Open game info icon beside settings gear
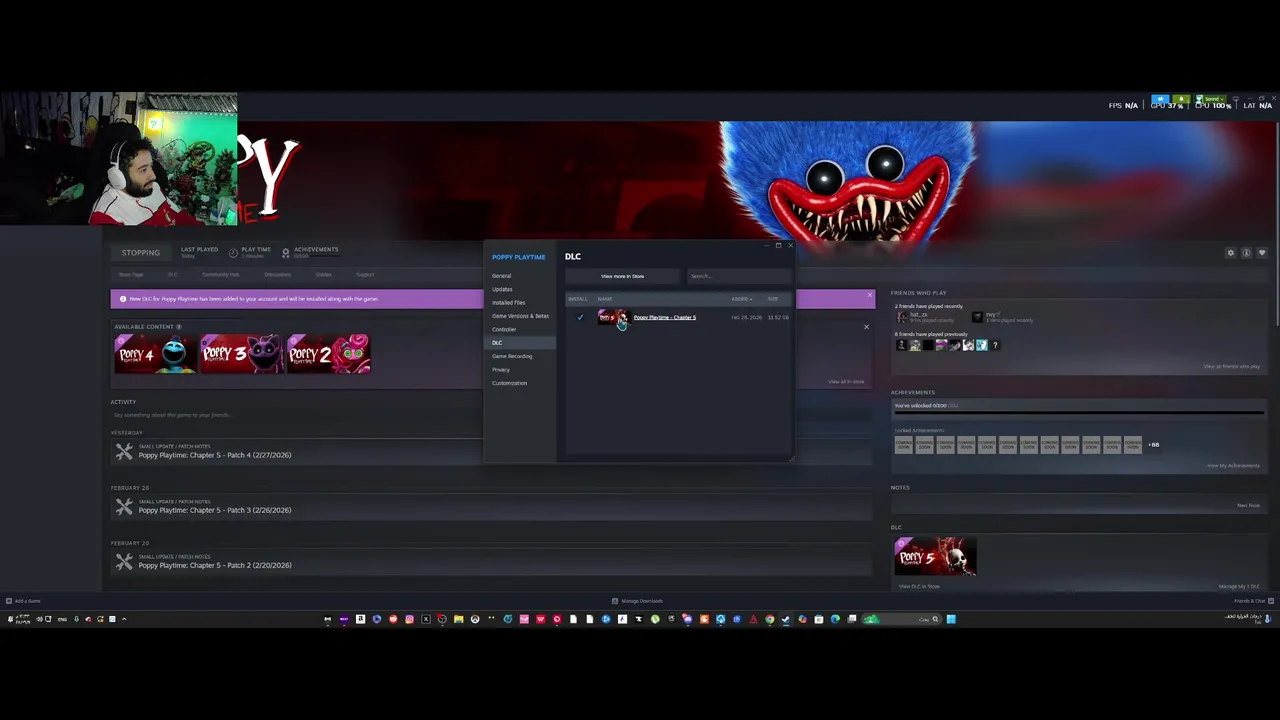The height and width of the screenshot is (720, 1280). click(1246, 253)
